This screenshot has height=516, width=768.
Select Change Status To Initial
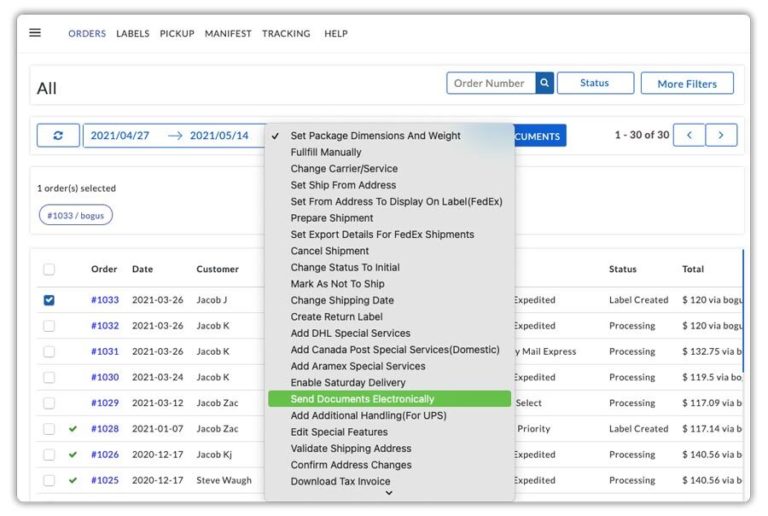(x=389, y=267)
